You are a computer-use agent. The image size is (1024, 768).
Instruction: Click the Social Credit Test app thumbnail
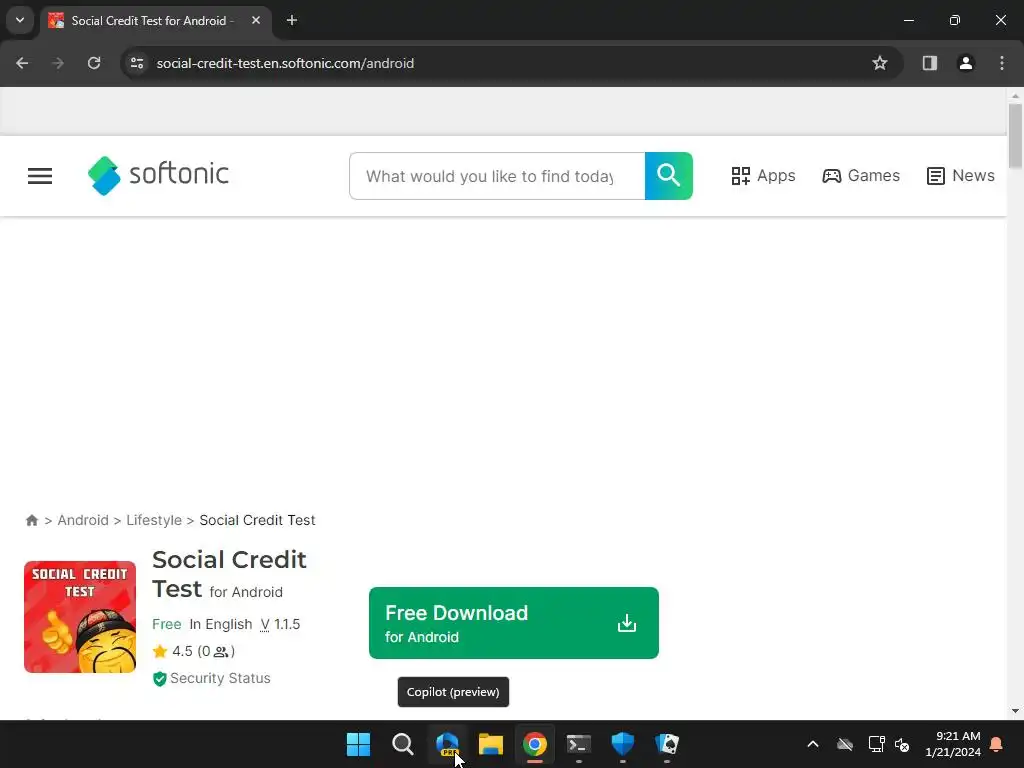click(80, 617)
